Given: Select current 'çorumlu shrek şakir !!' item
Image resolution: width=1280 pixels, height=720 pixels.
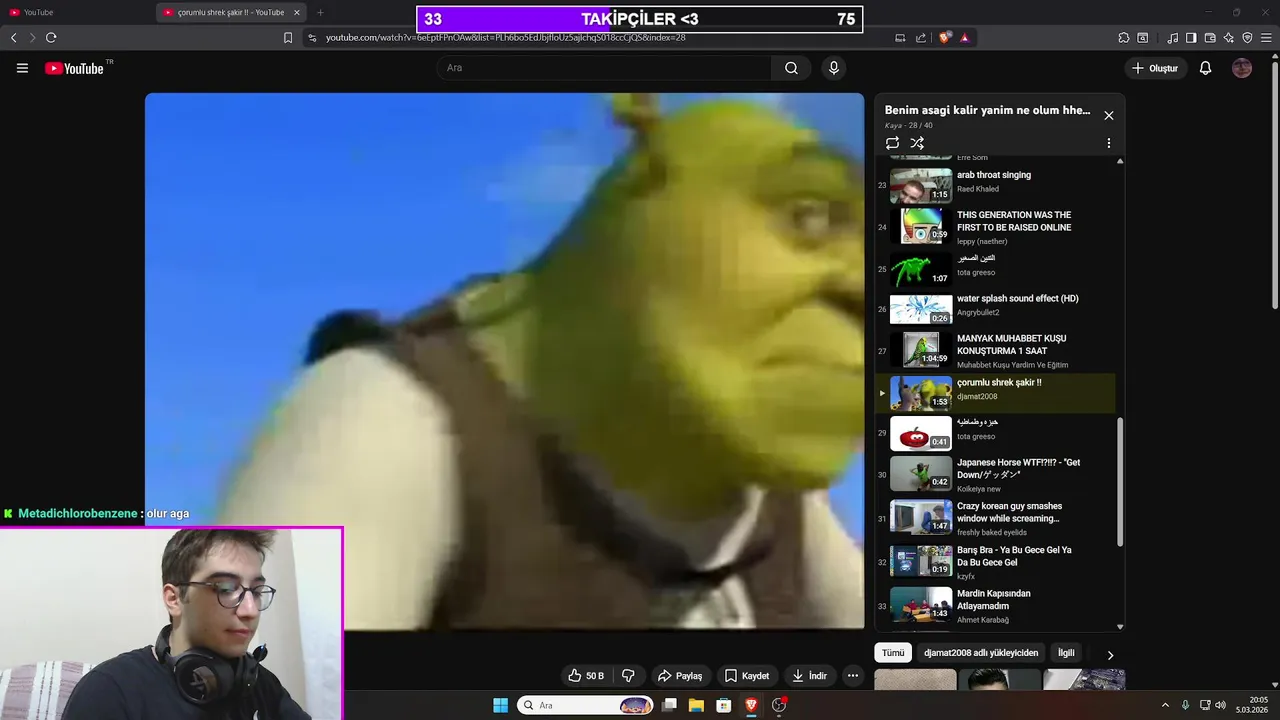Looking at the screenshot, I should pyautogui.click(x=995, y=394).
